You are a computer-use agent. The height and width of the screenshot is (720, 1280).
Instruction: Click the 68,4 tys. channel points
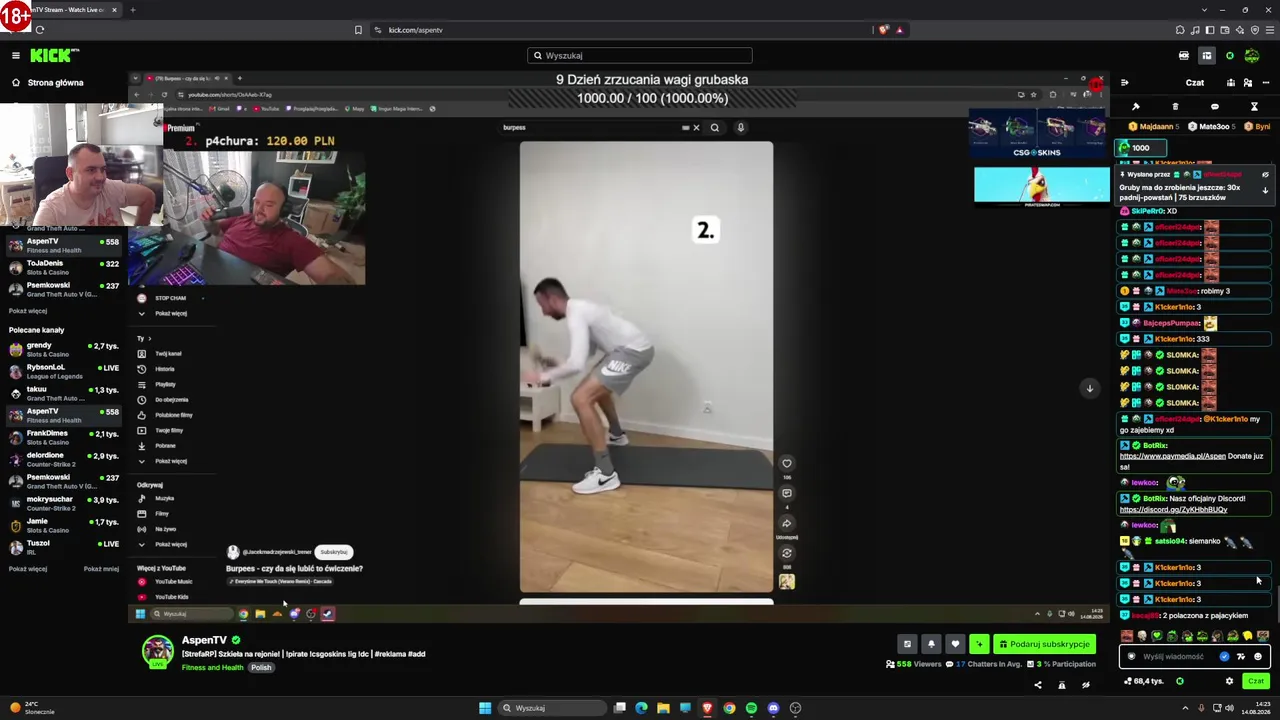tap(1144, 681)
